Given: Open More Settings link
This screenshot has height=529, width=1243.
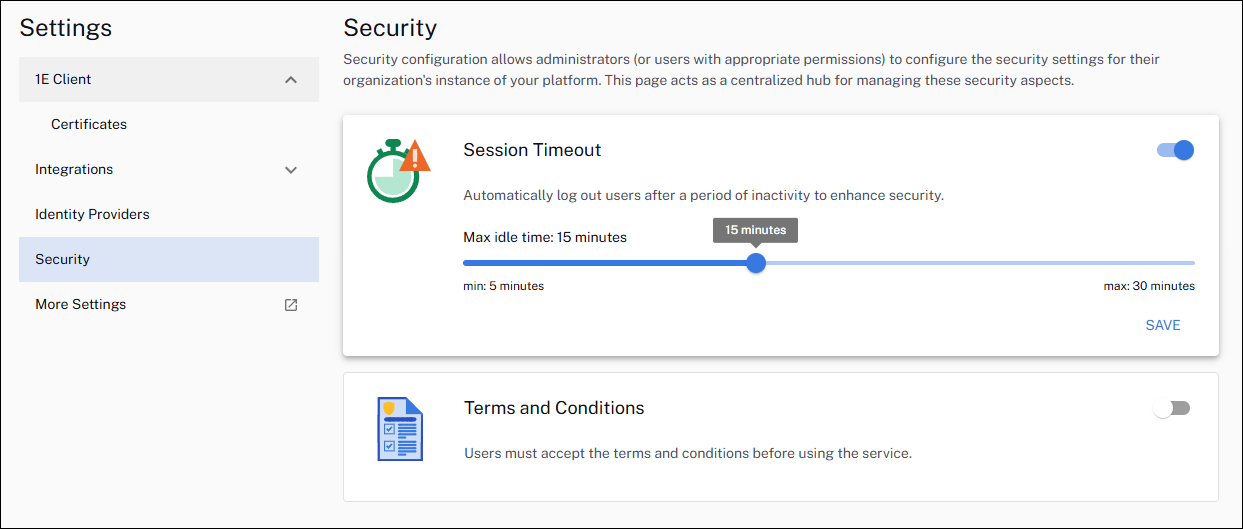Looking at the screenshot, I should [x=81, y=305].
